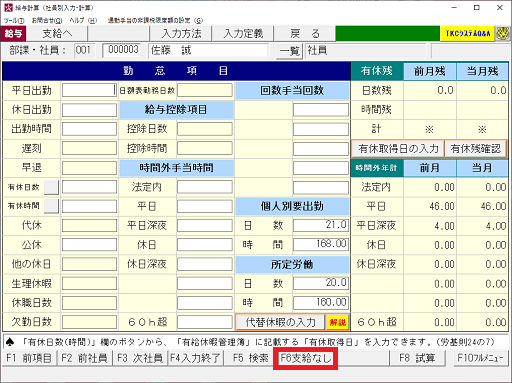Click F3 次社員 function key
Screen dimensions: 512x383
(x=140, y=358)
